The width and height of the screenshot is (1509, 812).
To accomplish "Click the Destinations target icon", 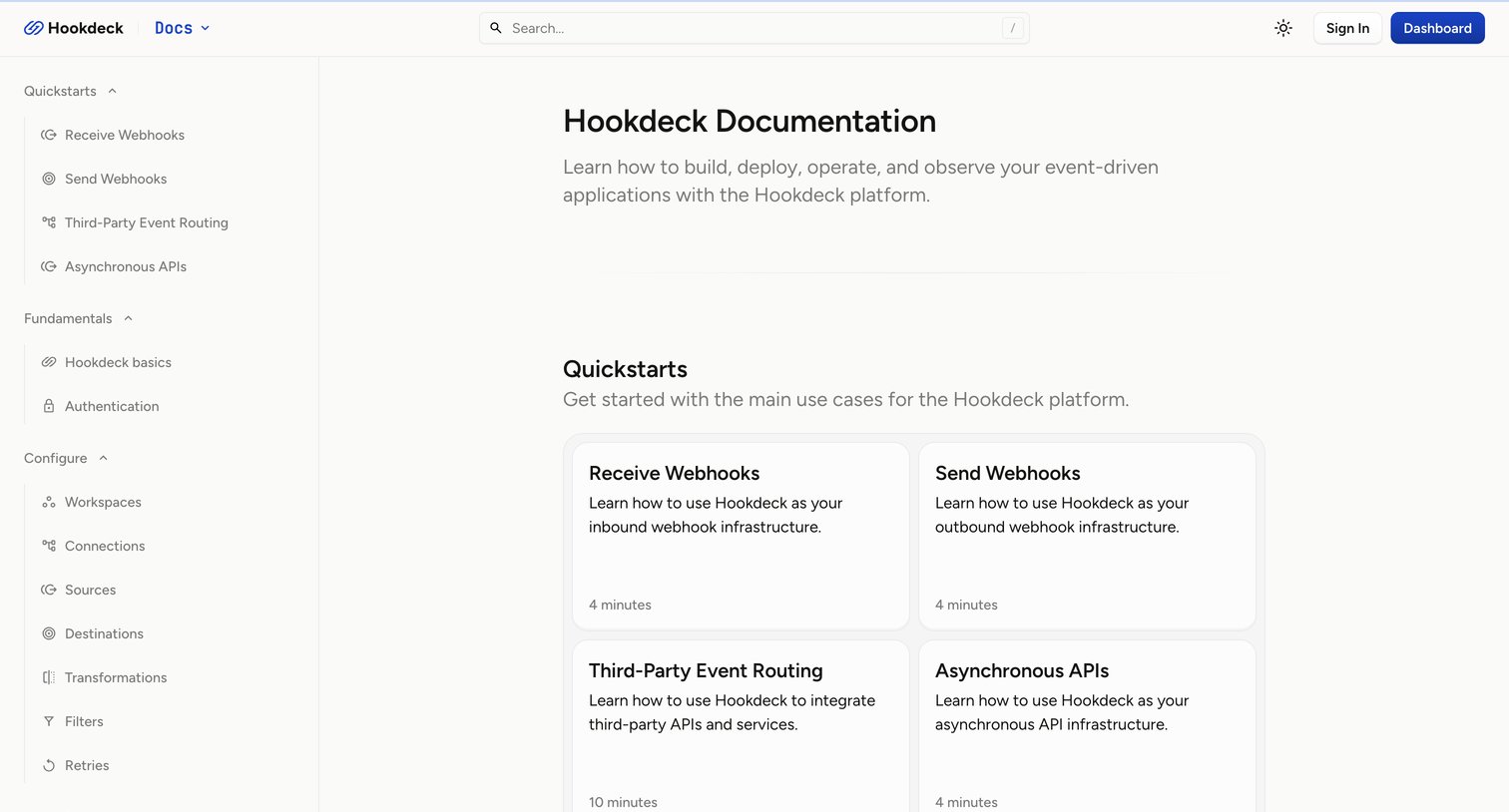I will pyautogui.click(x=49, y=633).
